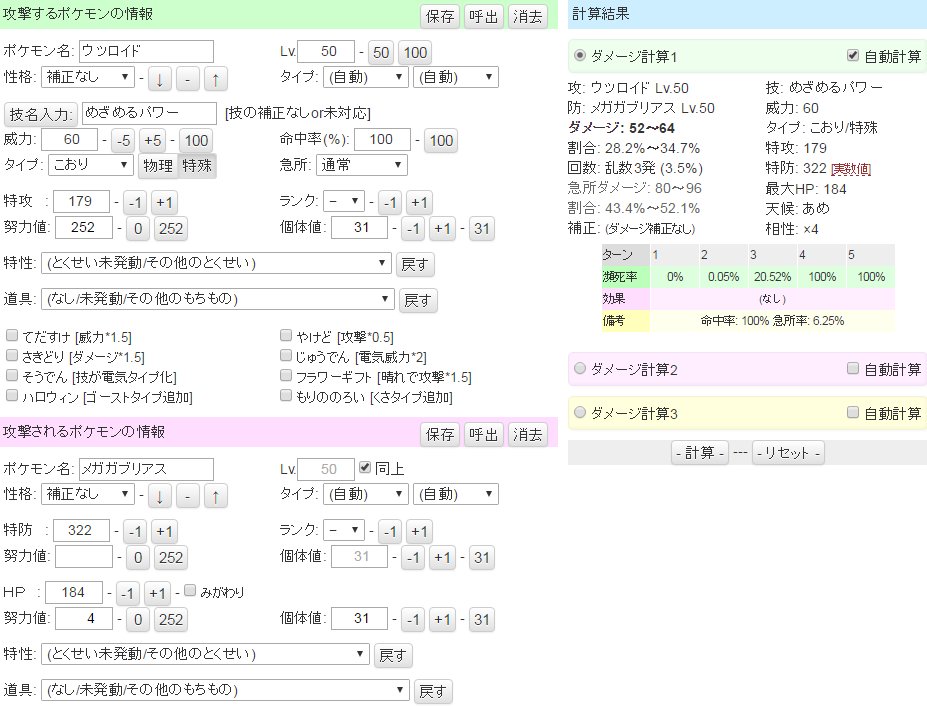927x706 pixels.
Task: Check ハロウィン checkbox
Action: 12,395
